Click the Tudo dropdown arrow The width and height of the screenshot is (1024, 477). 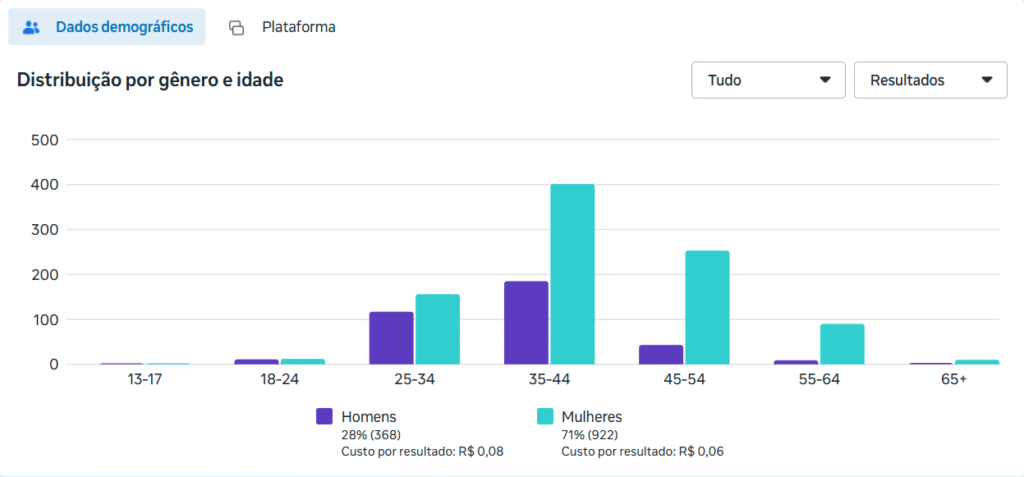pos(825,80)
